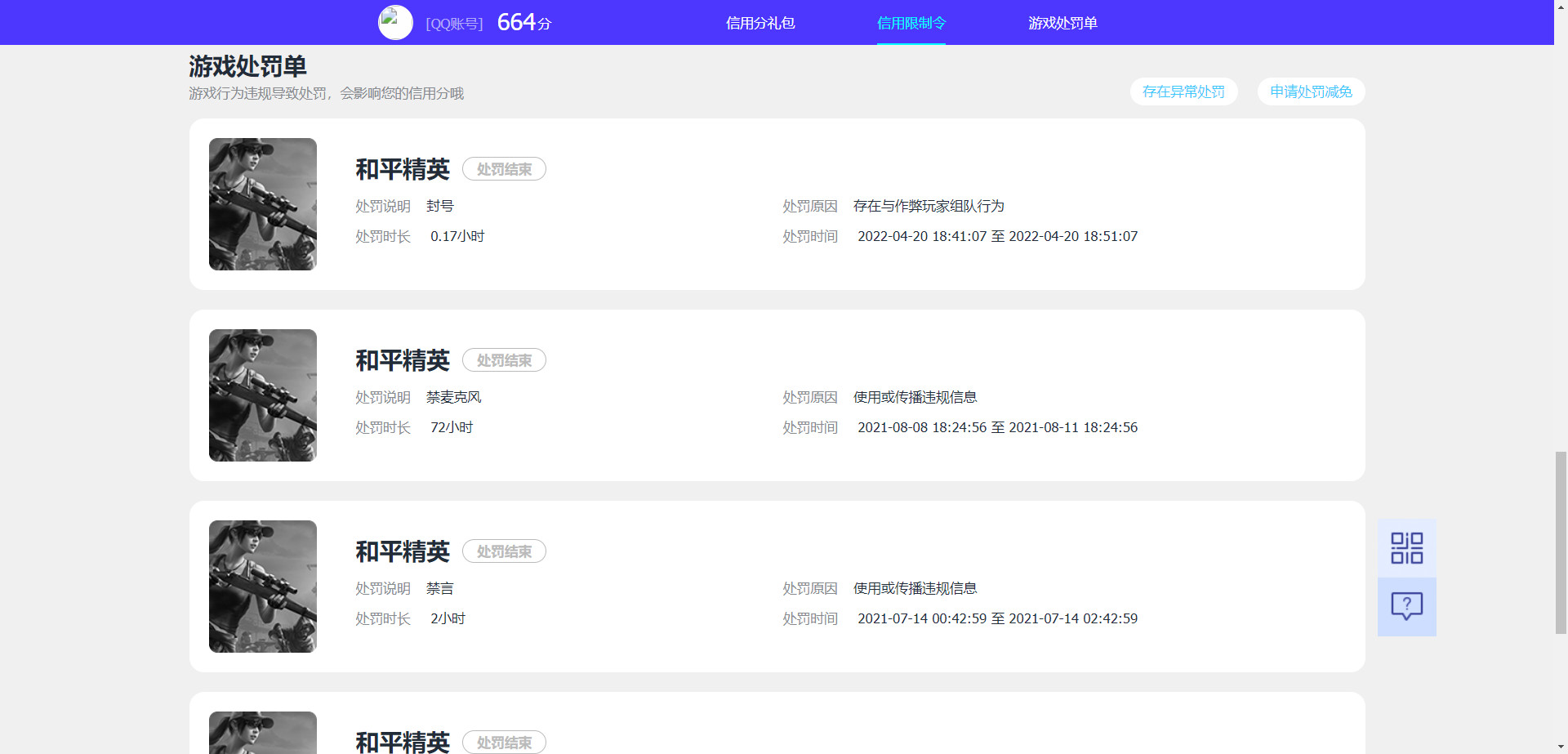The image size is (1568, 754).
Task: Click 和平精英 title on the 禁言 card
Action: [x=403, y=551]
